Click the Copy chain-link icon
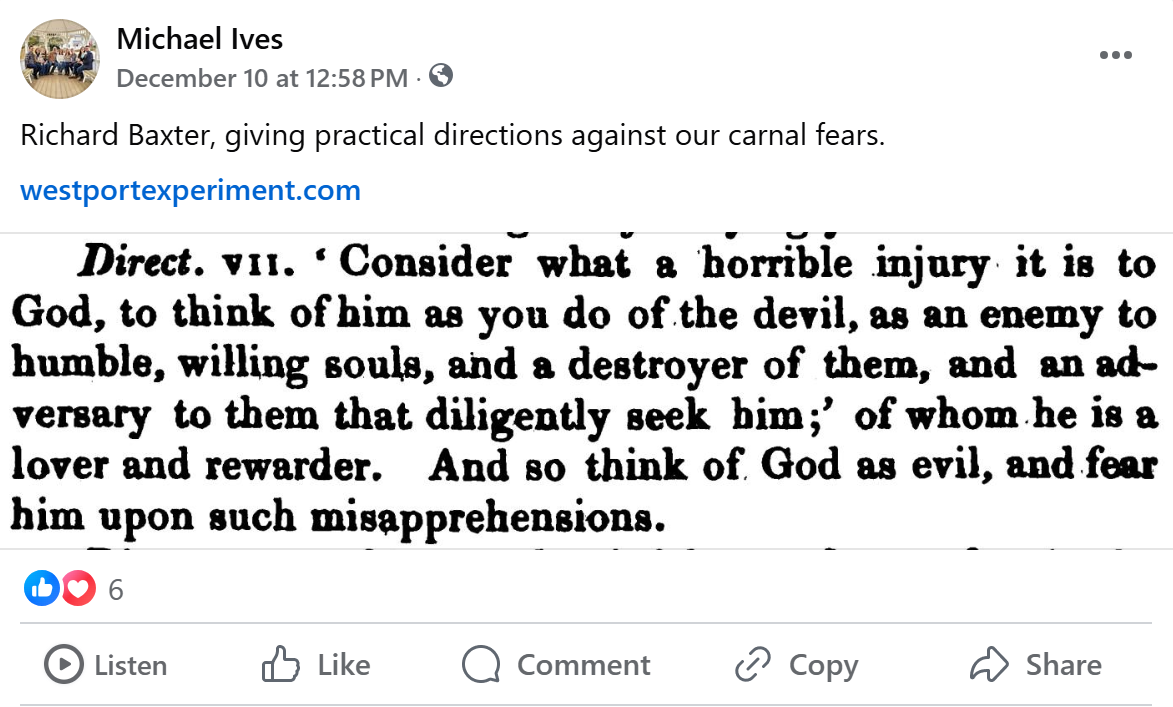Image resolution: width=1173 pixels, height=707 pixels. coord(752,665)
